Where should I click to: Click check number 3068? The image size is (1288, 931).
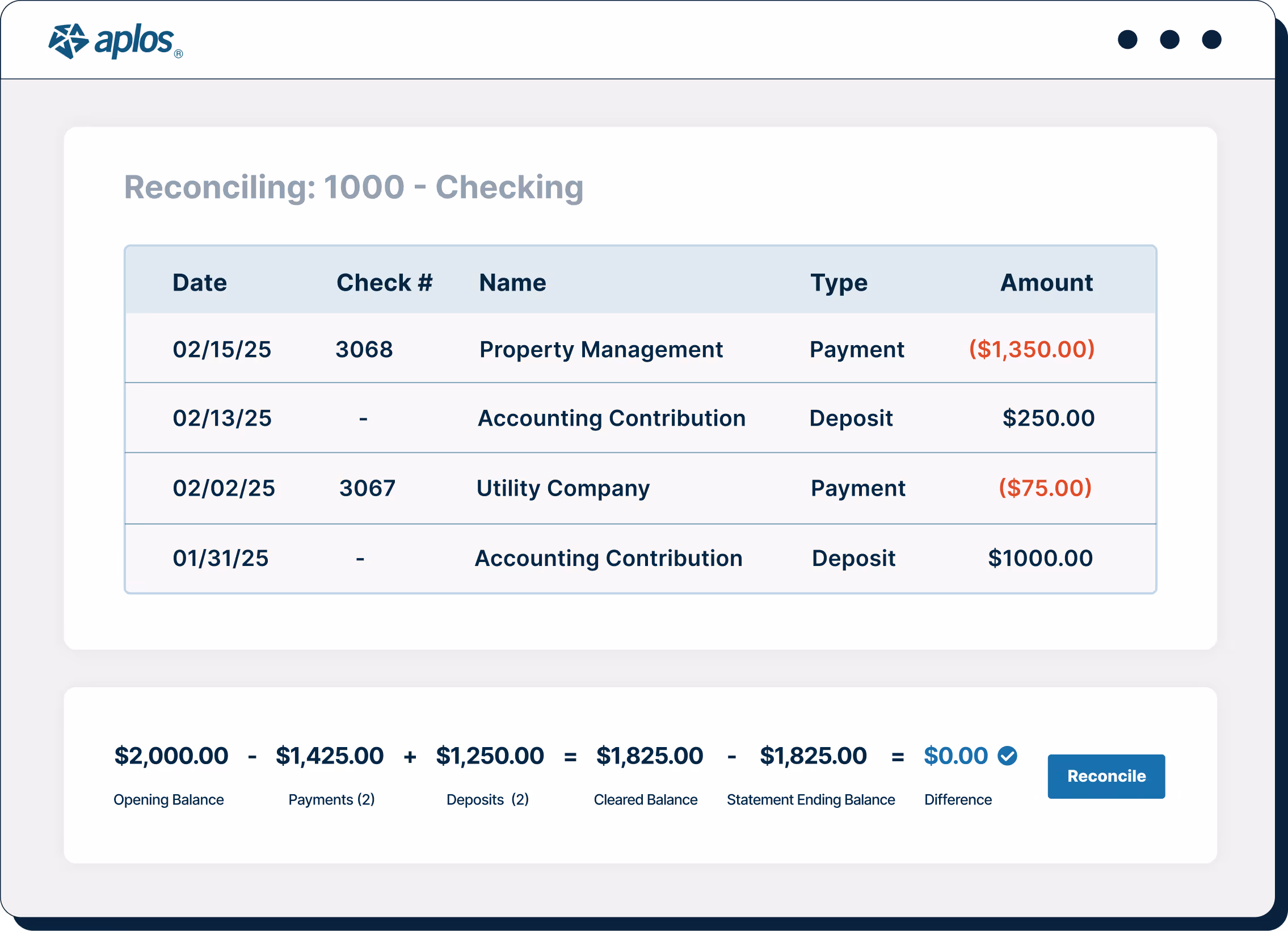click(x=364, y=349)
